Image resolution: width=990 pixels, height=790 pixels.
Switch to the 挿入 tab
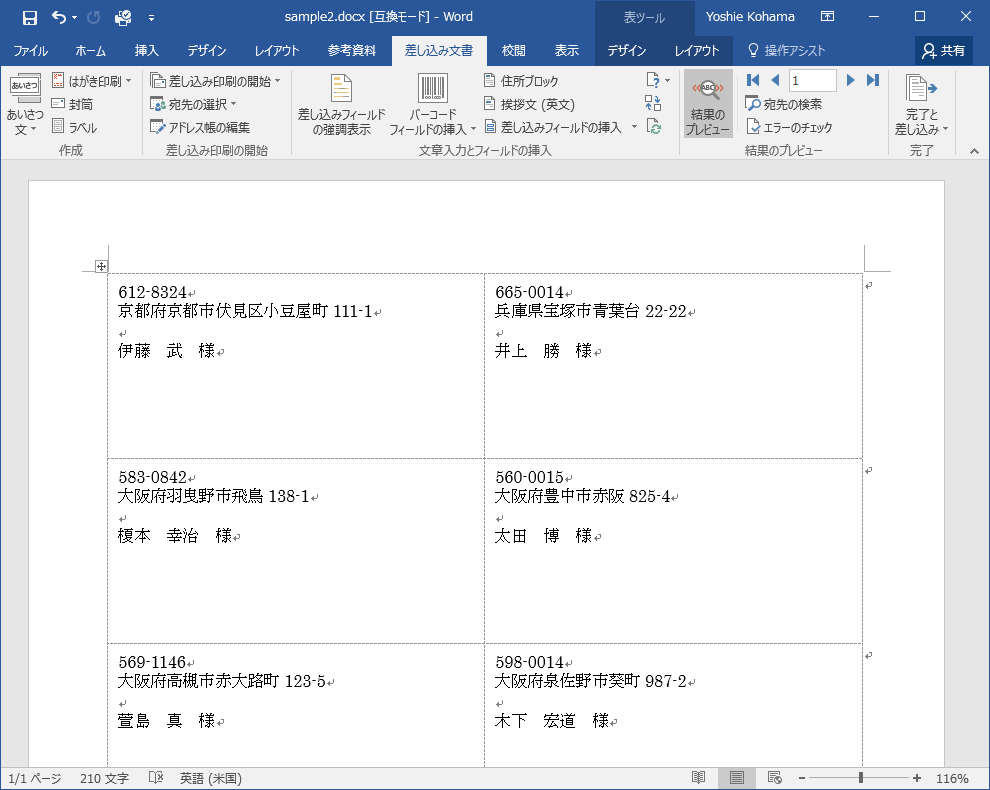coord(146,51)
